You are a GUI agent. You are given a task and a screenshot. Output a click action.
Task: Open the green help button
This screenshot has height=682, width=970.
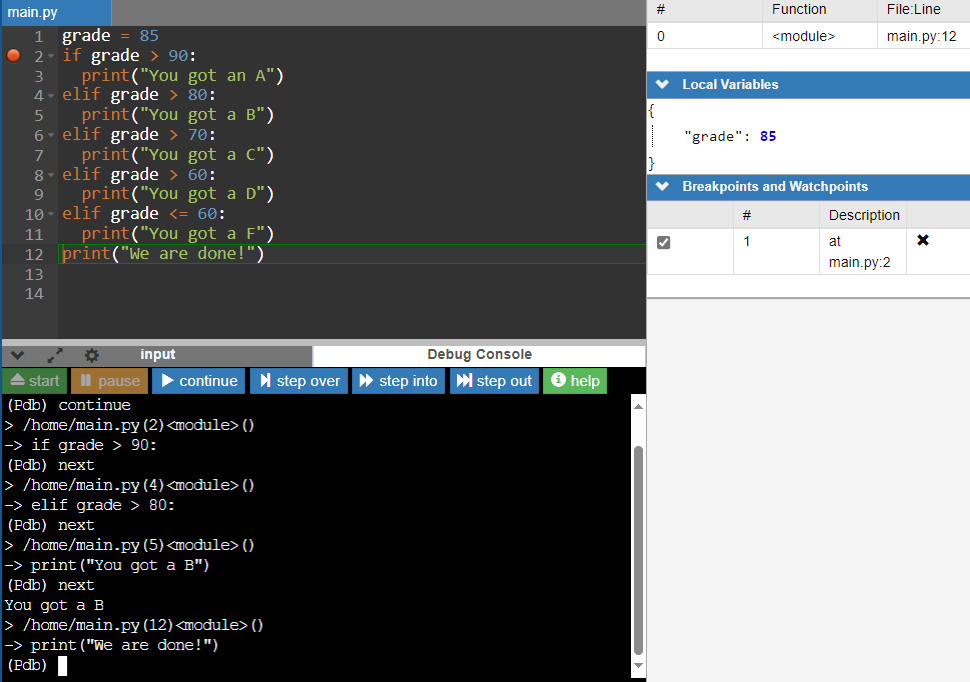pos(575,381)
